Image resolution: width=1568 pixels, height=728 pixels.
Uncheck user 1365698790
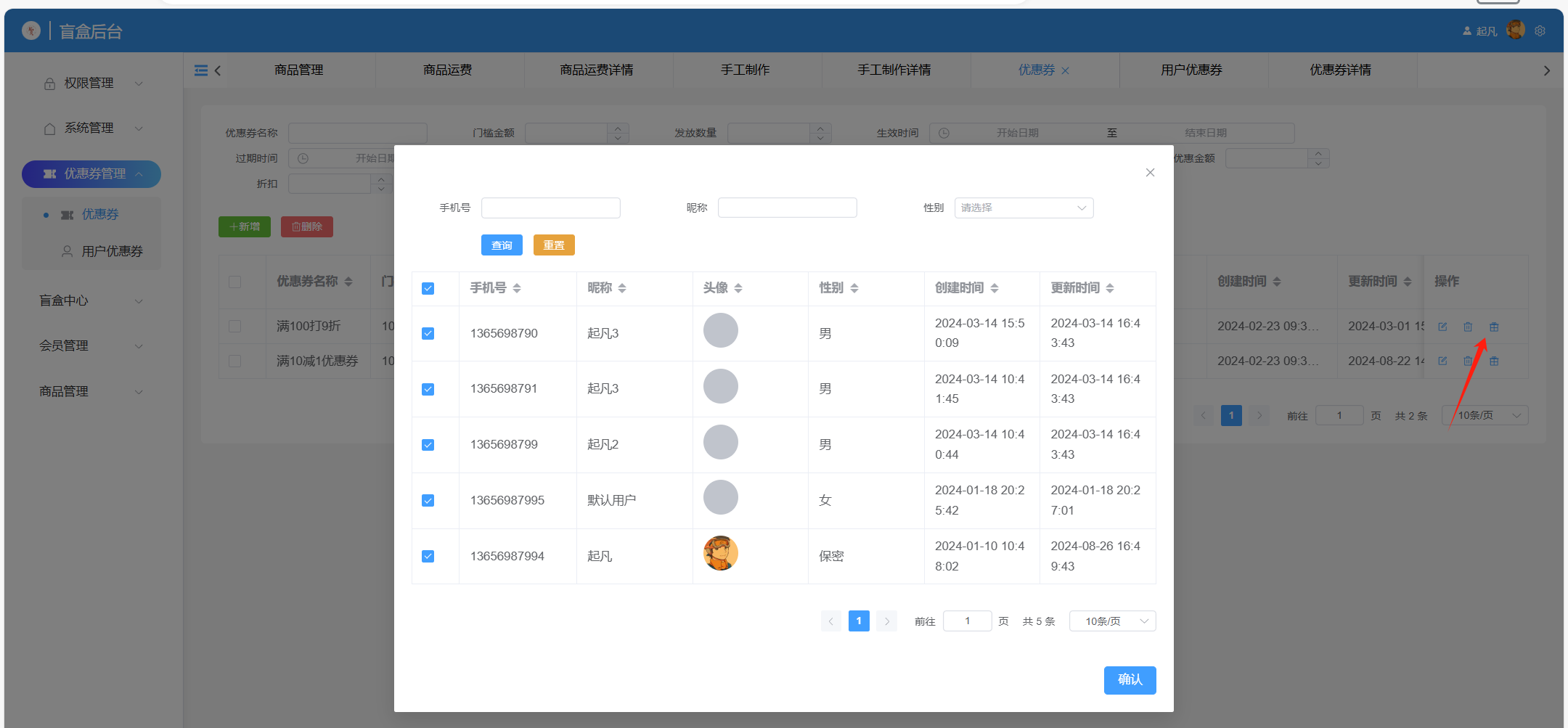[428, 334]
